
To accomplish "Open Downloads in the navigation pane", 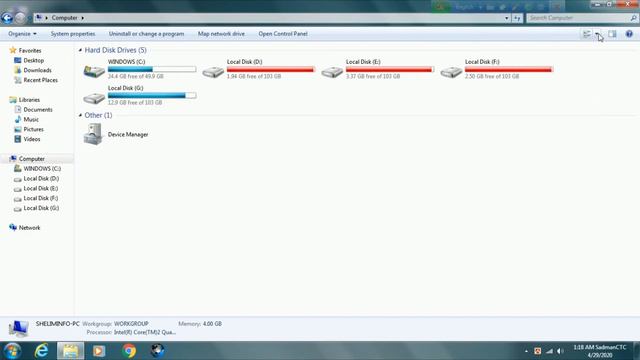I will [37, 70].
